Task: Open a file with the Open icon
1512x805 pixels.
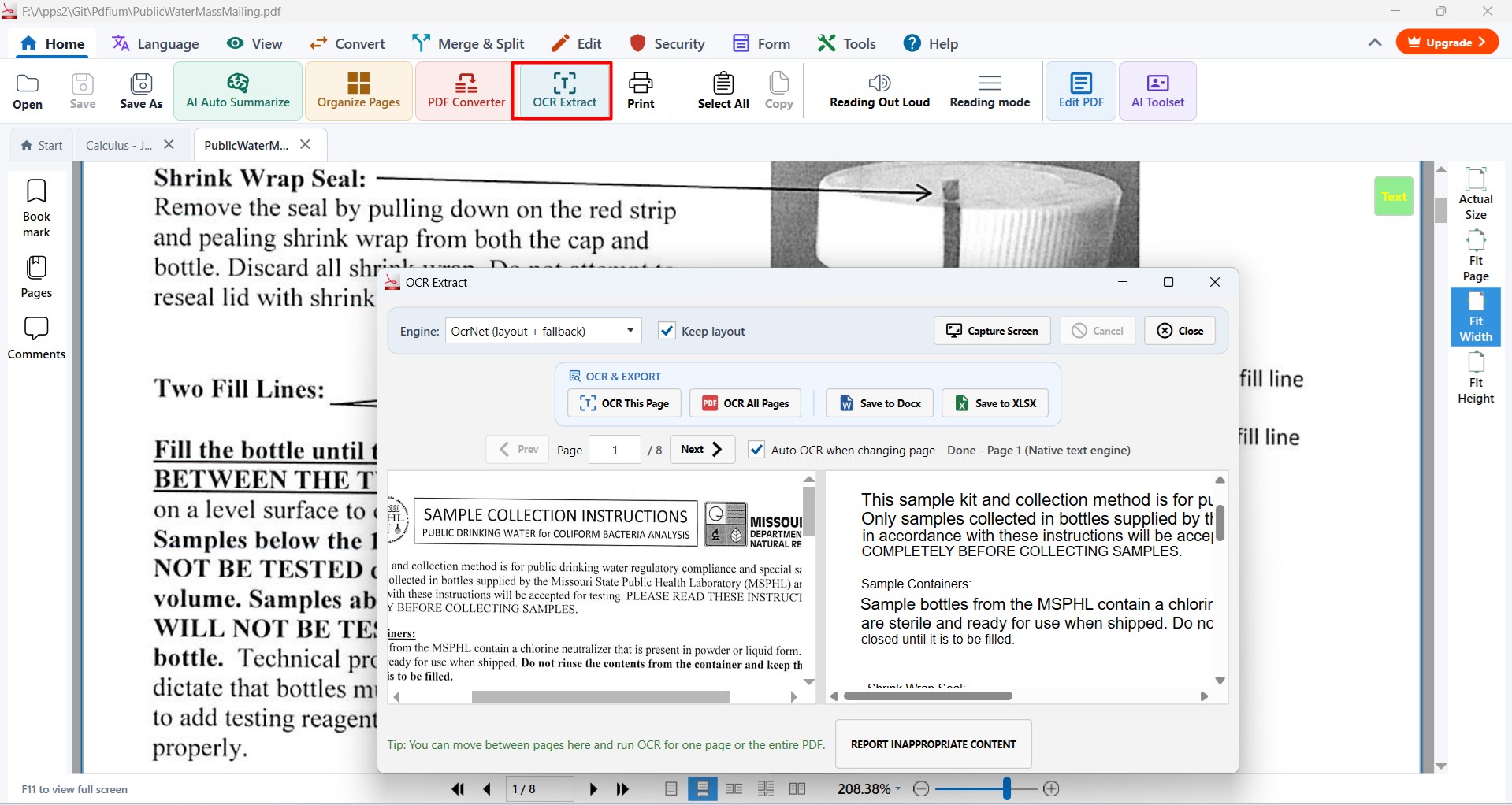Action: pyautogui.click(x=28, y=91)
